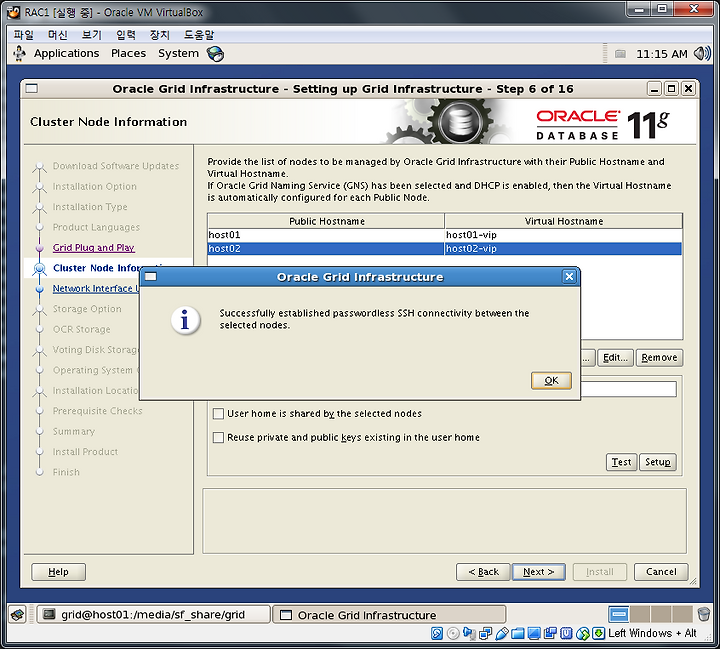Click the Help button in installer
The image size is (720, 649).
(x=58, y=572)
